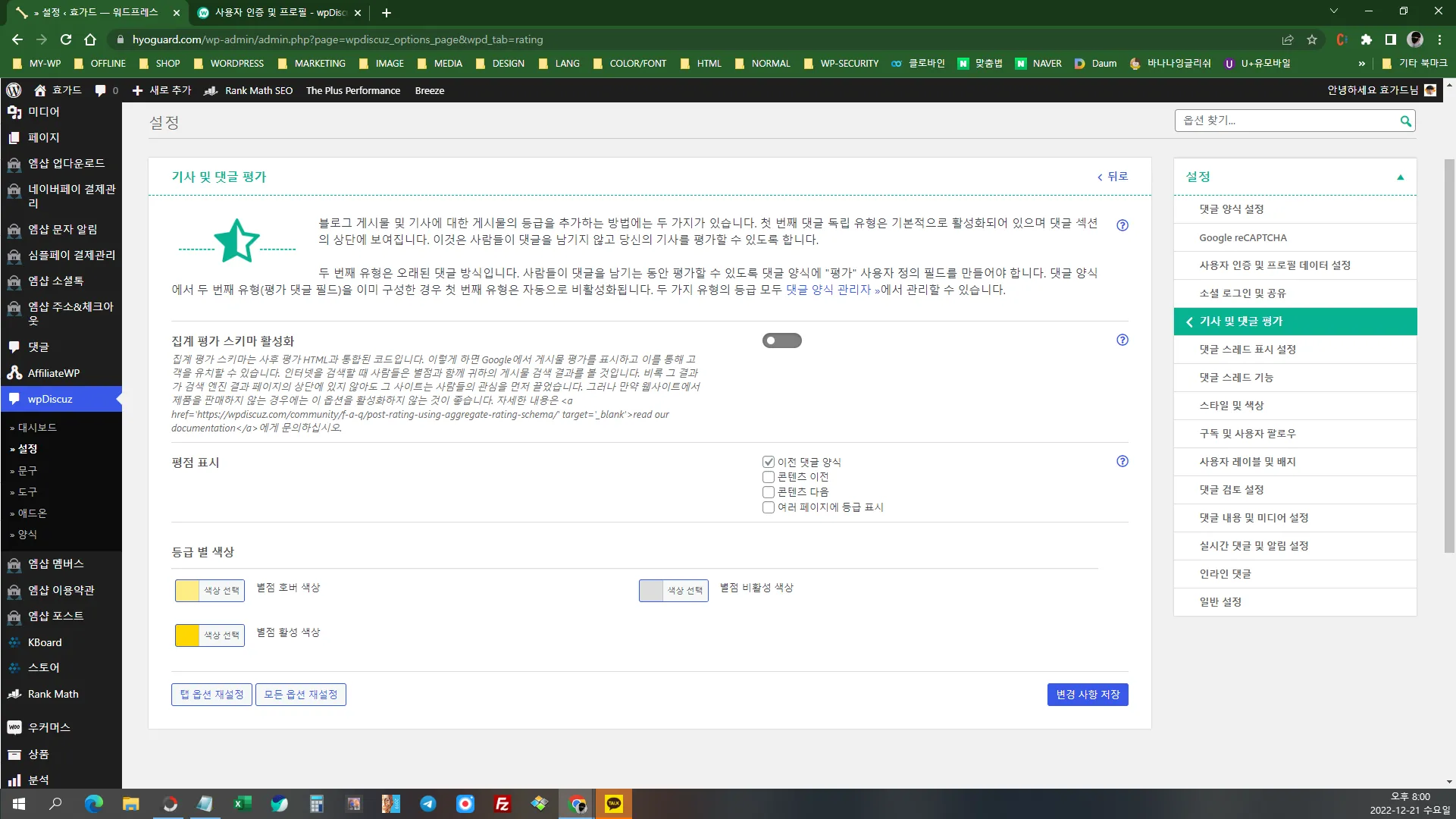Open 미디어 in WordPress sidebar
Viewport: 1456px width, 819px height.
point(61,111)
